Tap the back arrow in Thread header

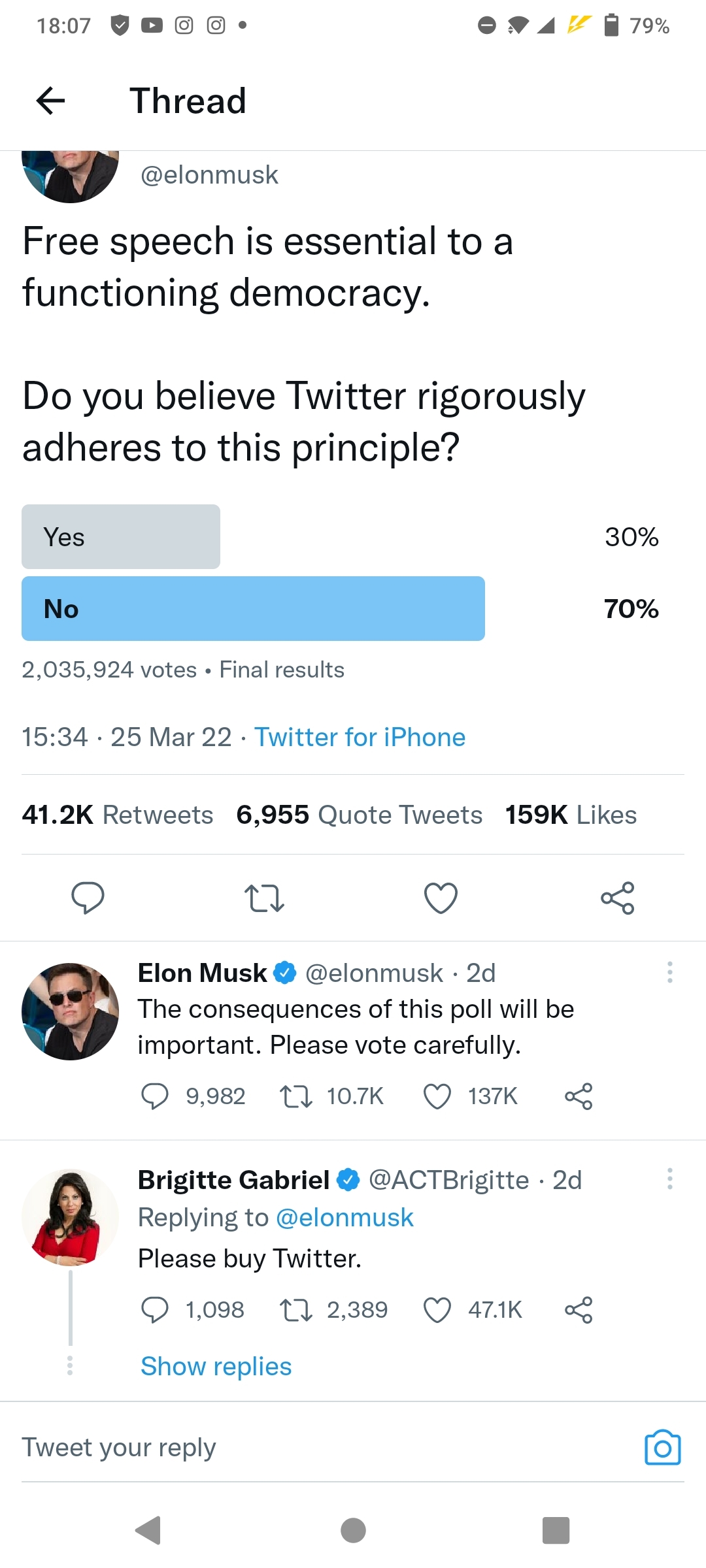pyautogui.click(x=50, y=101)
